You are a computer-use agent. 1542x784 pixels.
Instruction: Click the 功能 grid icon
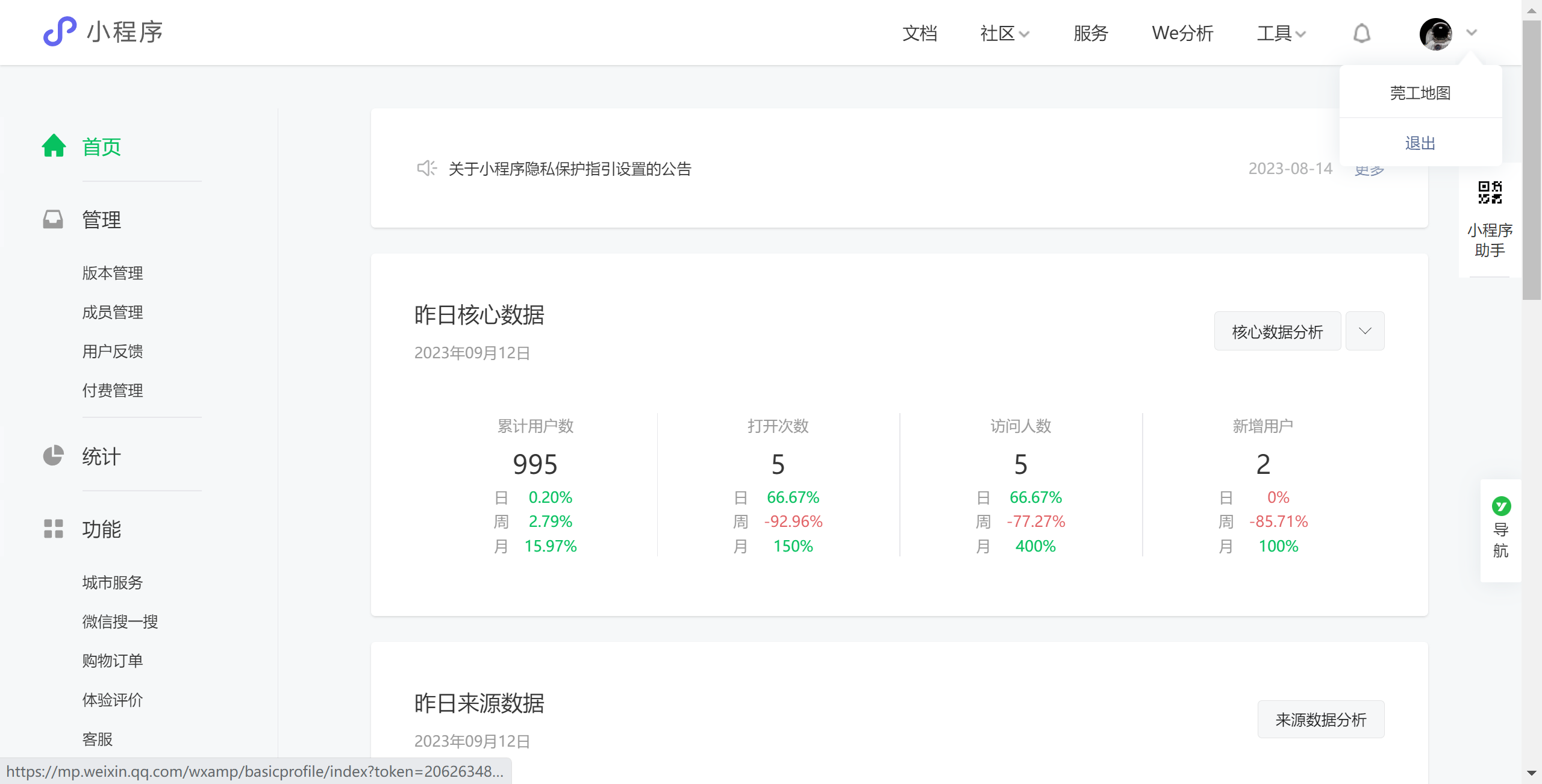tap(53, 528)
